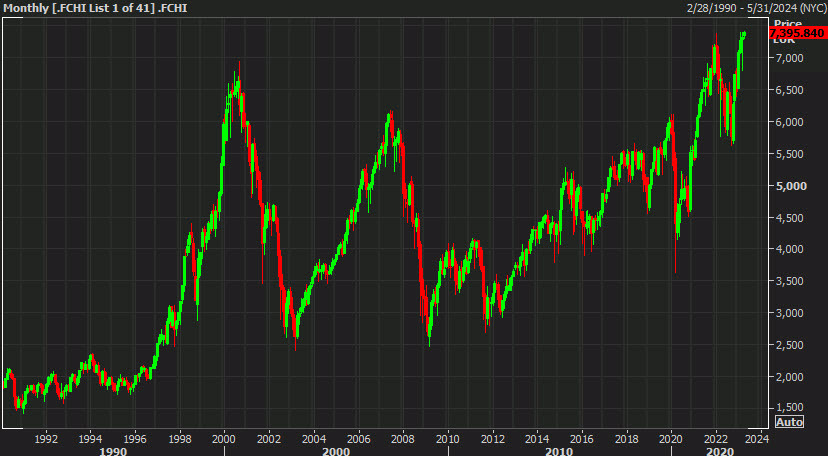828x456 pixels.
Task: Click the 1992 year label on time axis
Action: click(45, 438)
